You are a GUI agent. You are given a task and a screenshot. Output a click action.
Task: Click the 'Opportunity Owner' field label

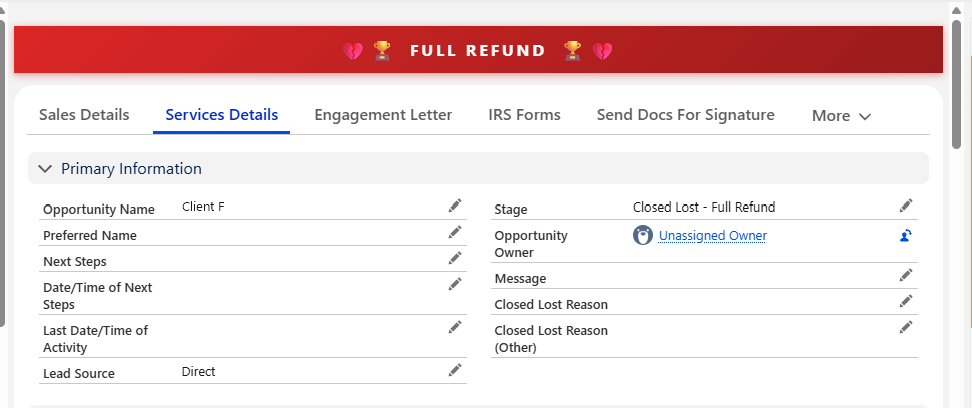click(531, 244)
